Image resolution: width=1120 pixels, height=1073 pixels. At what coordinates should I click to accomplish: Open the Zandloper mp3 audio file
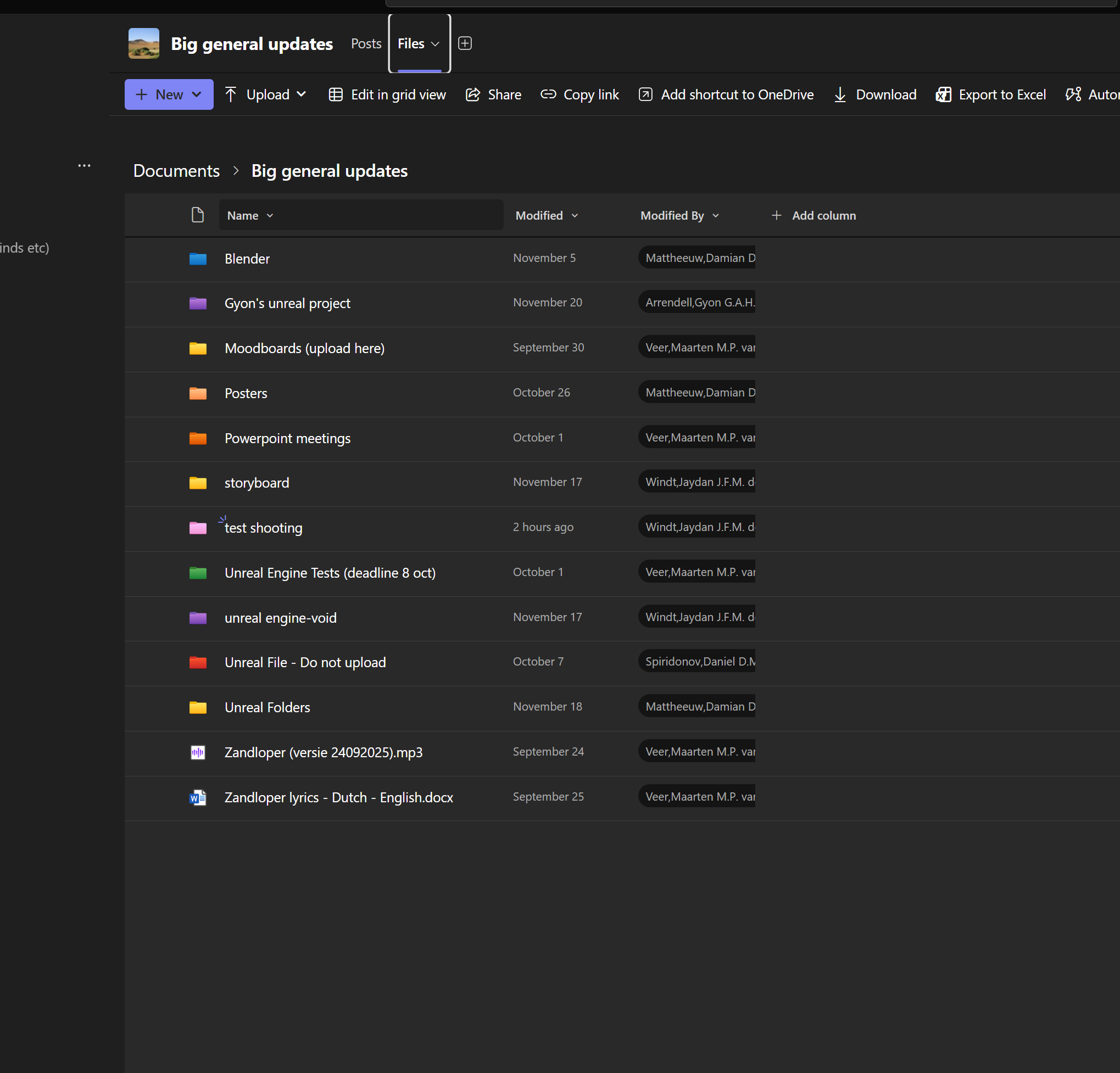click(323, 752)
